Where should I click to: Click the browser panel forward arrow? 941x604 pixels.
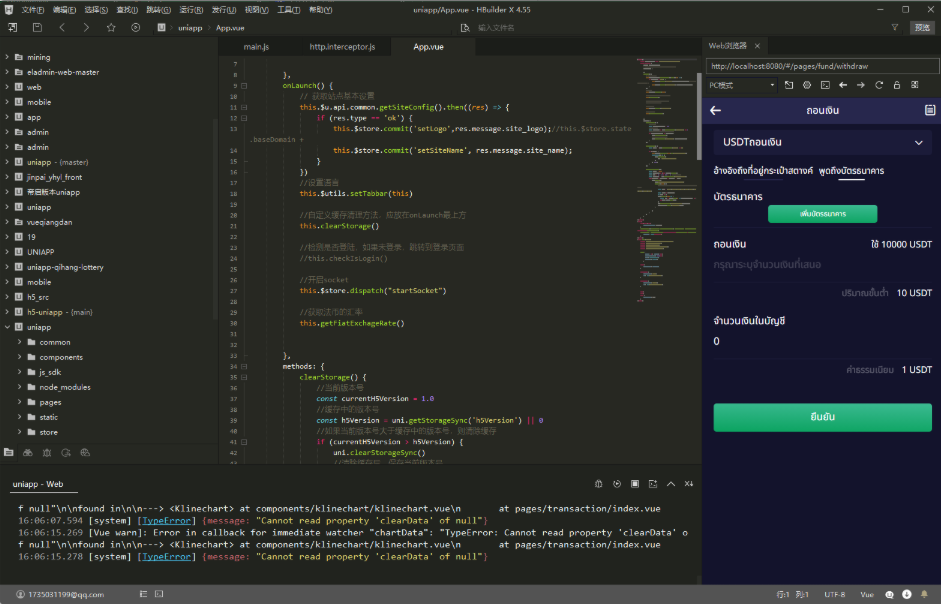pyautogui.click(x=861, y=85)
